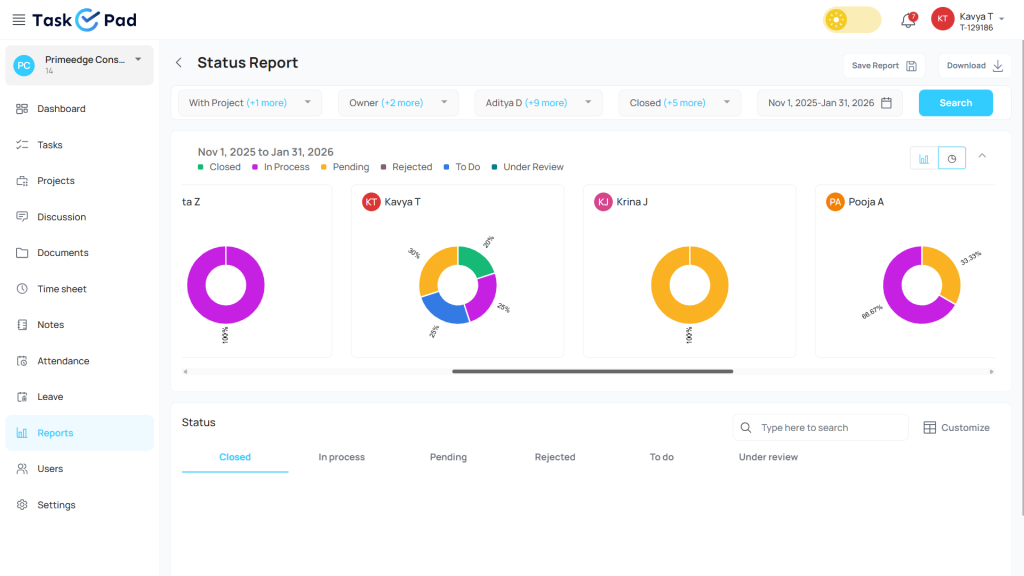Click the Save Report button
Screen dimensions: 1024x576
[x=883, y=66]
